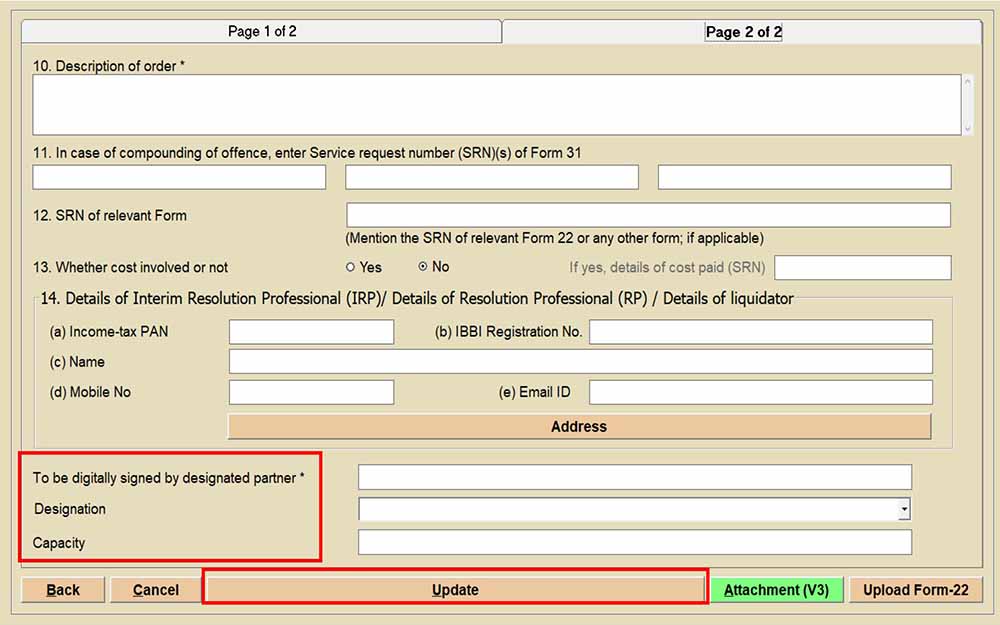Click the SRN of relevant Form field
Viewport: 1000px width, 625px height.
(648, 215)
